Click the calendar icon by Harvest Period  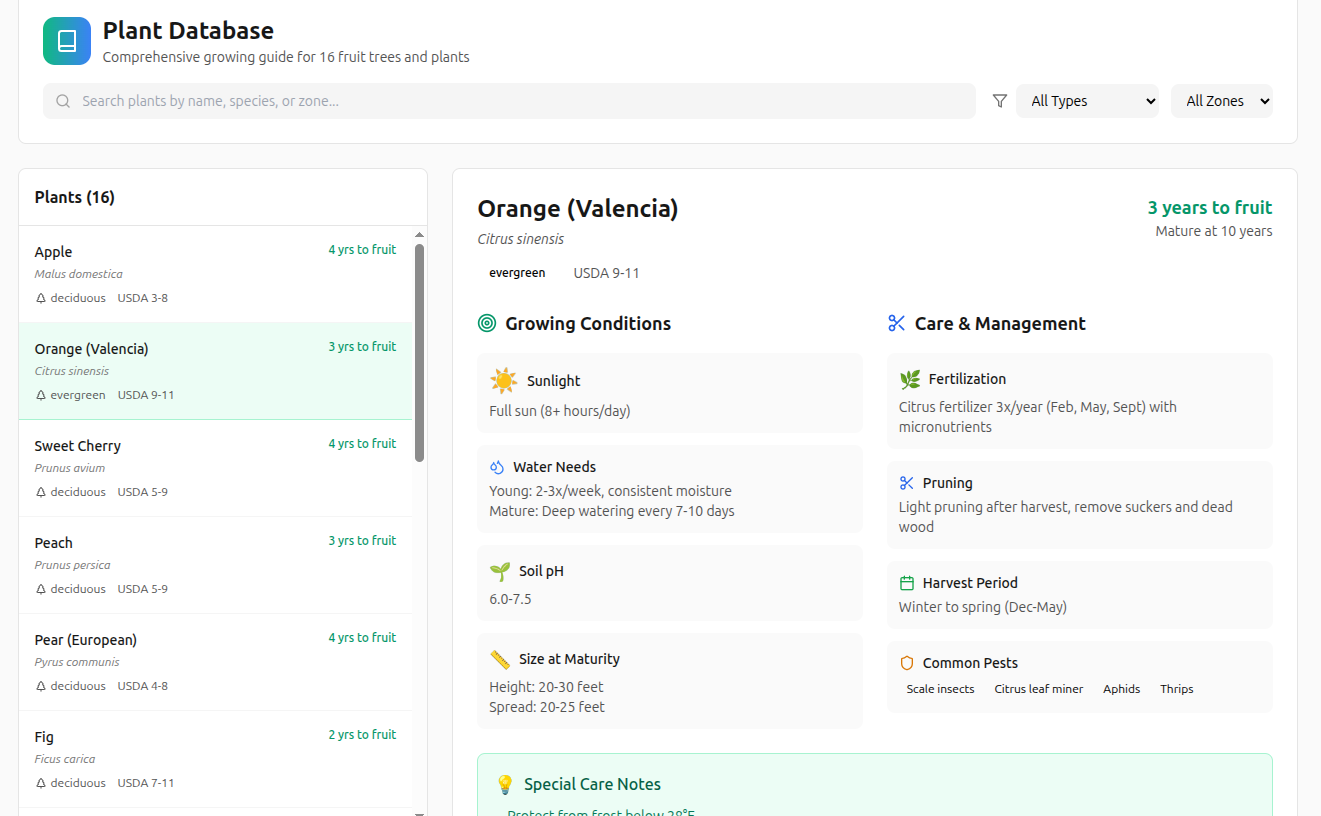coord(907,583)
